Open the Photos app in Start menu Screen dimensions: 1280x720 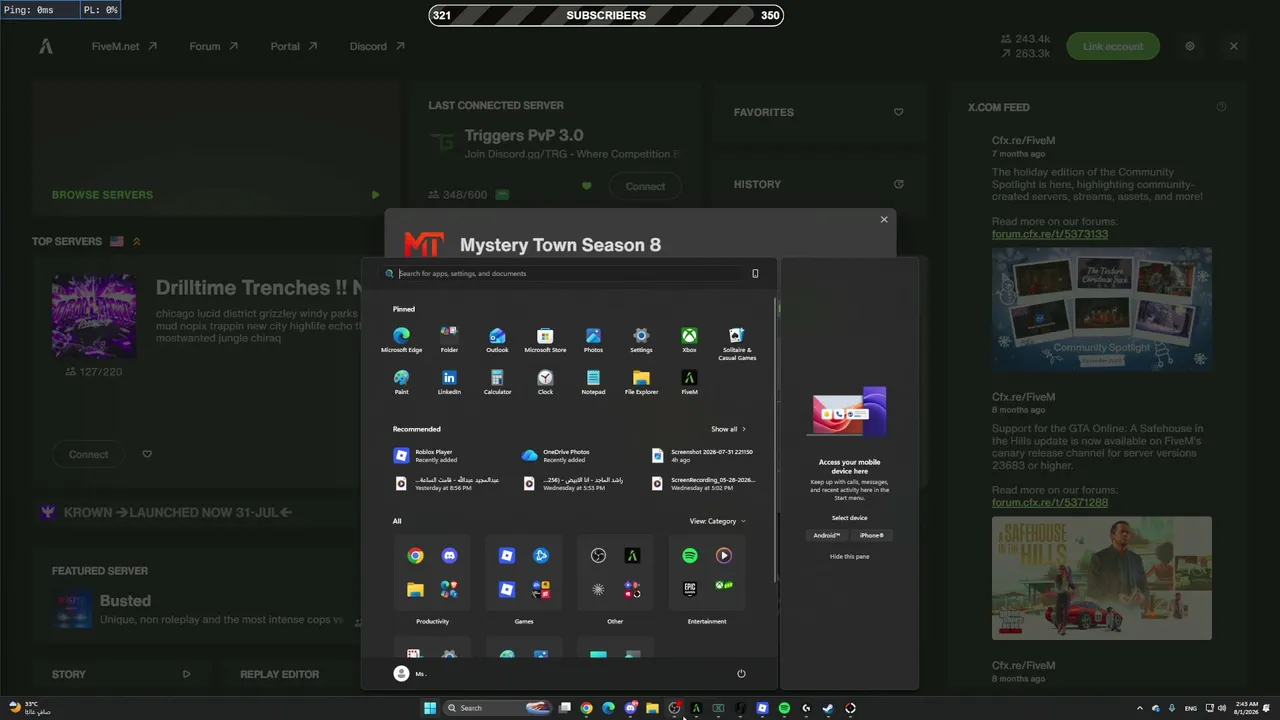(593, 340)
